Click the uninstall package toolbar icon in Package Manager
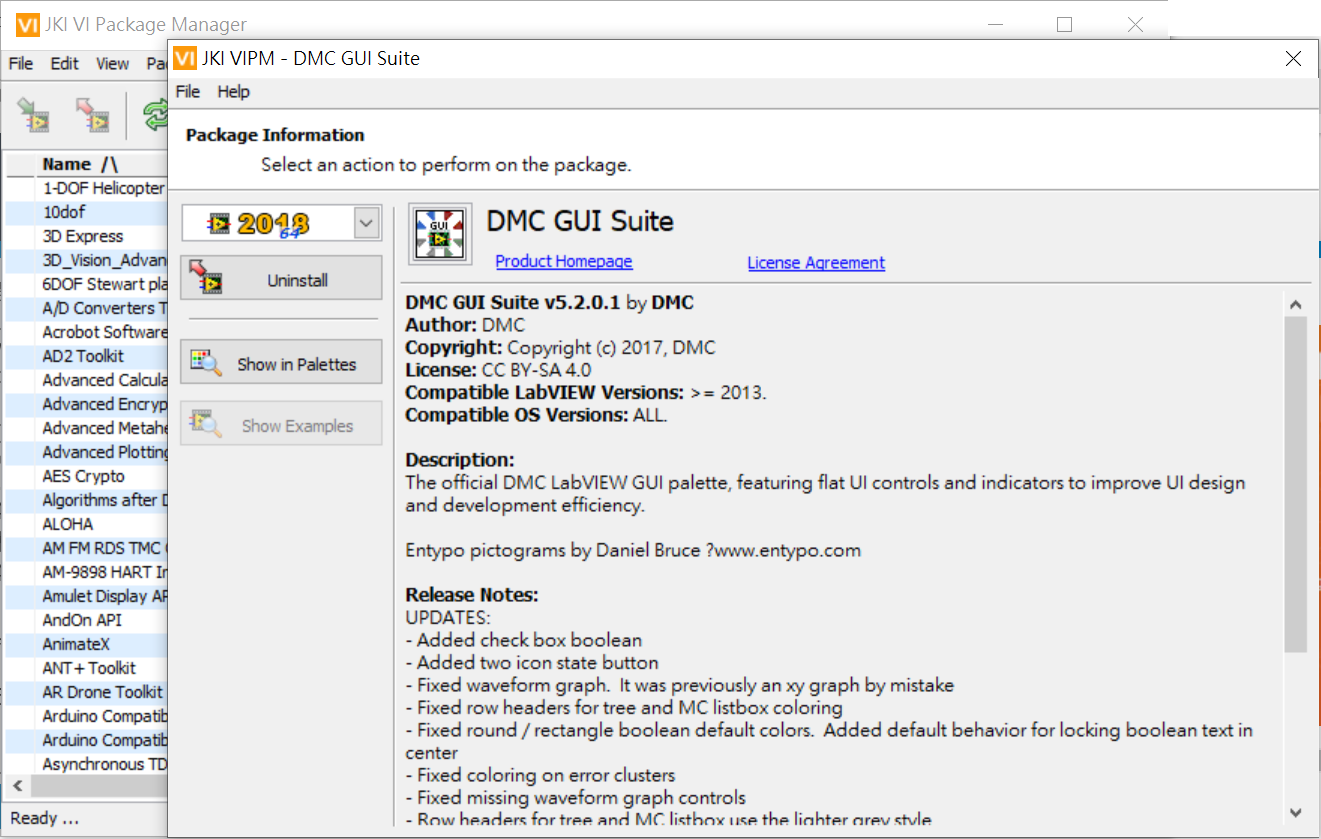Screen dimensions: 1321x839 coord(92,114)
